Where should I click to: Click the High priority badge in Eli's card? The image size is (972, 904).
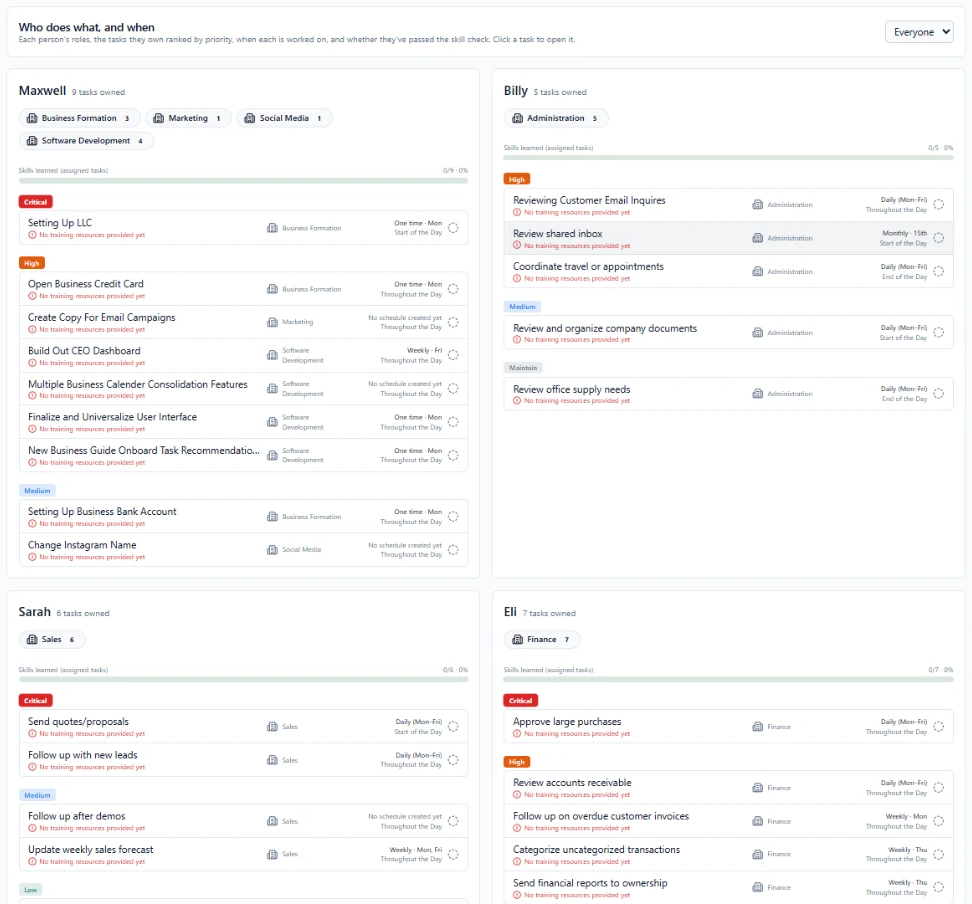click(x=517, y=761)
